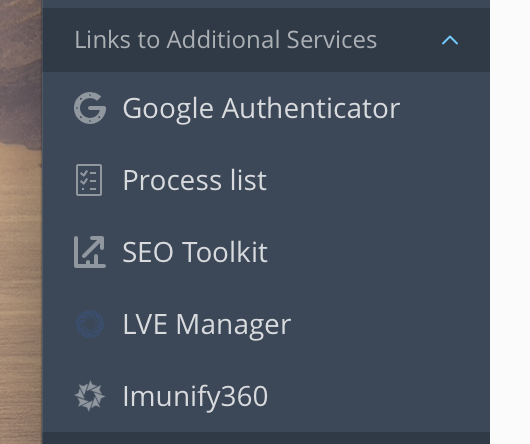Click empty space right of Process list label
Screen dimensions: 530x444
[379, 180]
